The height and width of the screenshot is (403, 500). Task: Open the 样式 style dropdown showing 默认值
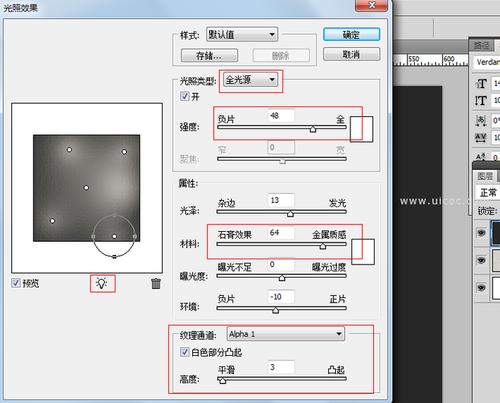pos(242,34)
